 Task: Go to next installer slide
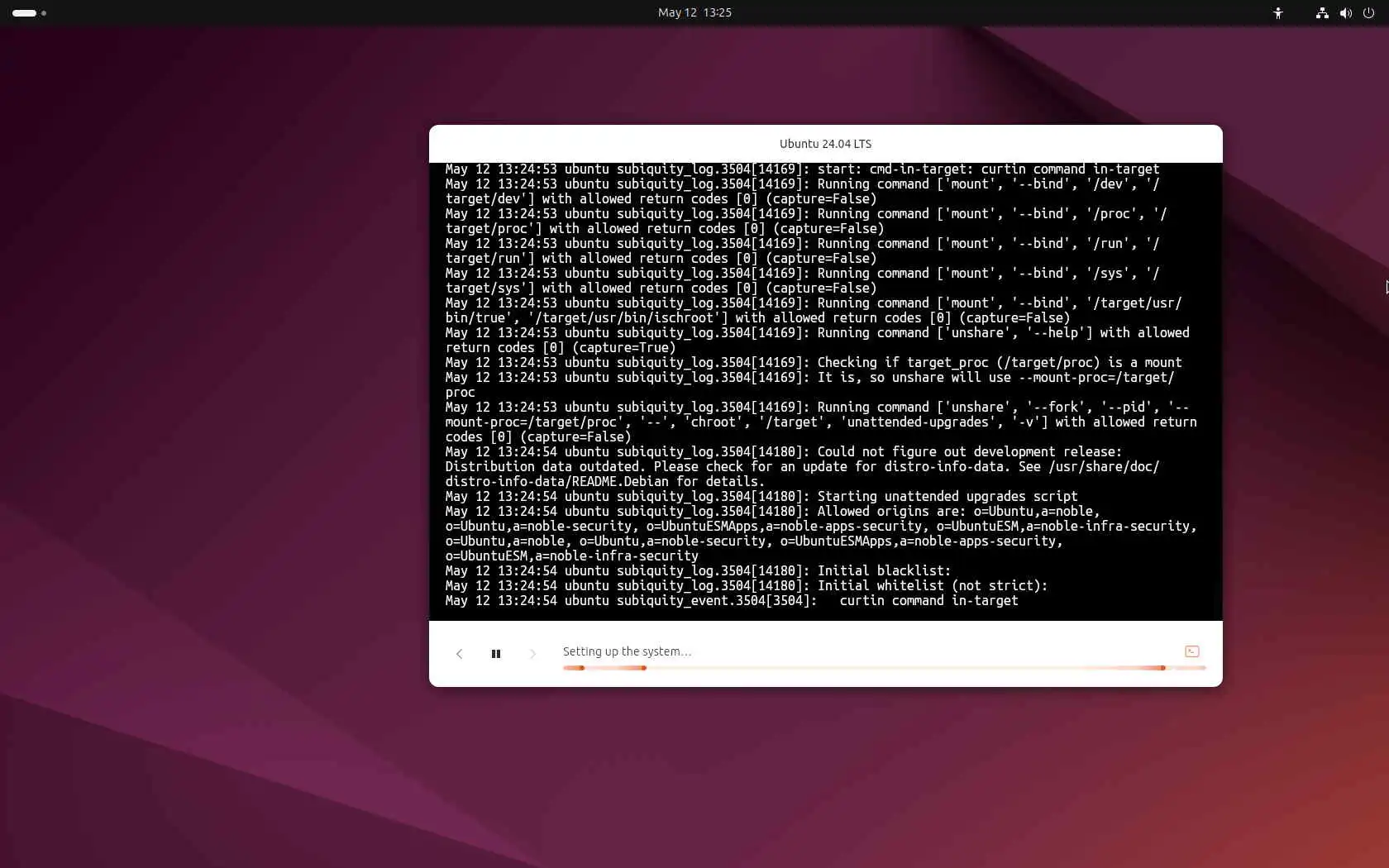coord(532,654)
